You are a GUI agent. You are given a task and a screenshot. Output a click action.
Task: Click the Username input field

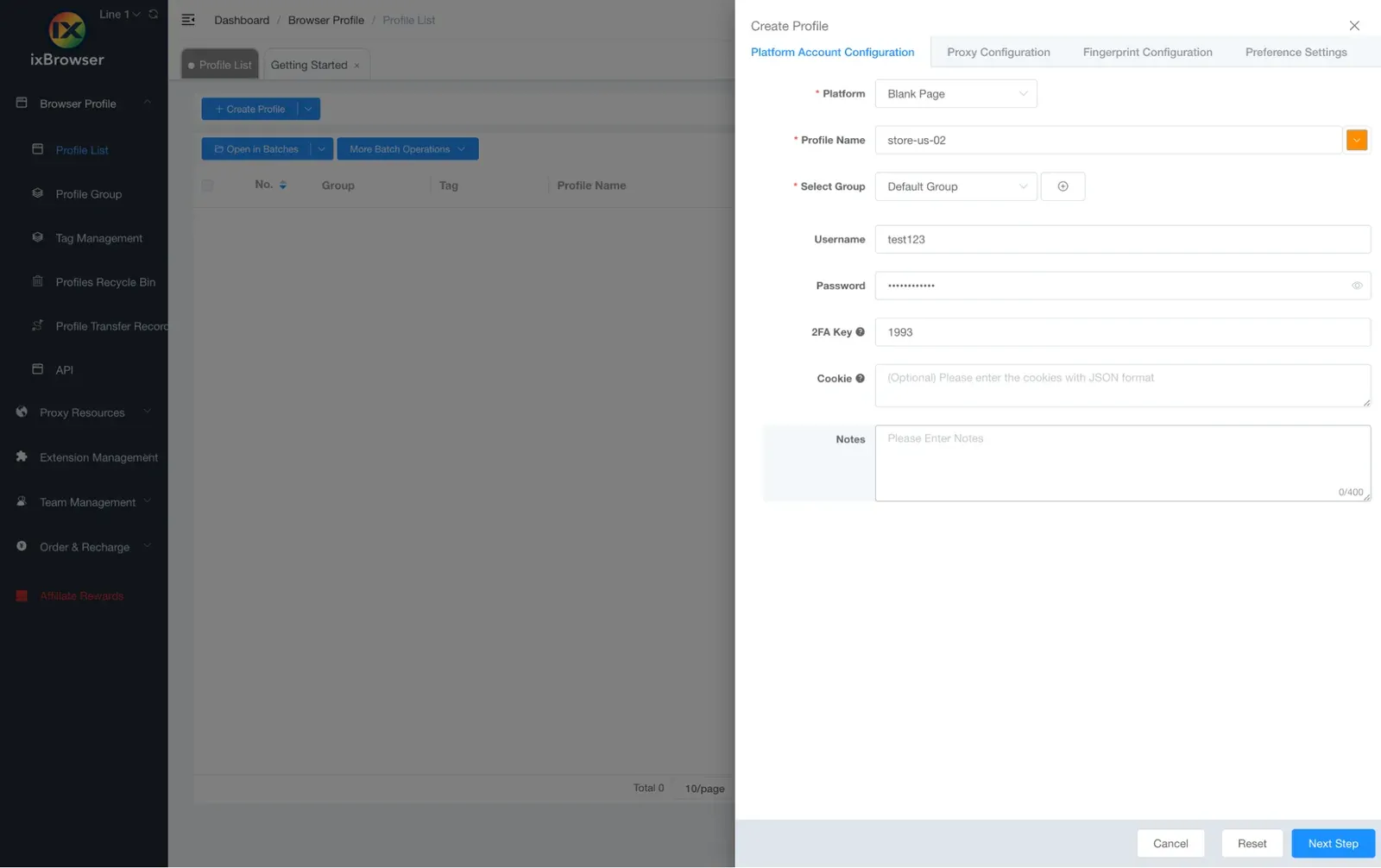click(1122, 239)
